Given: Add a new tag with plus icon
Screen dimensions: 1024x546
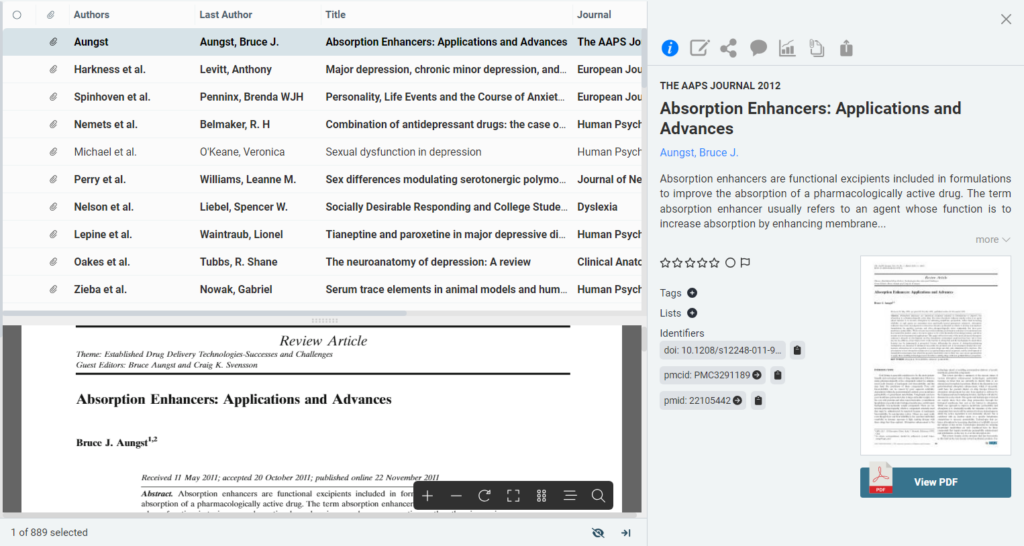Looking at the screenshot, I should 692,293.
